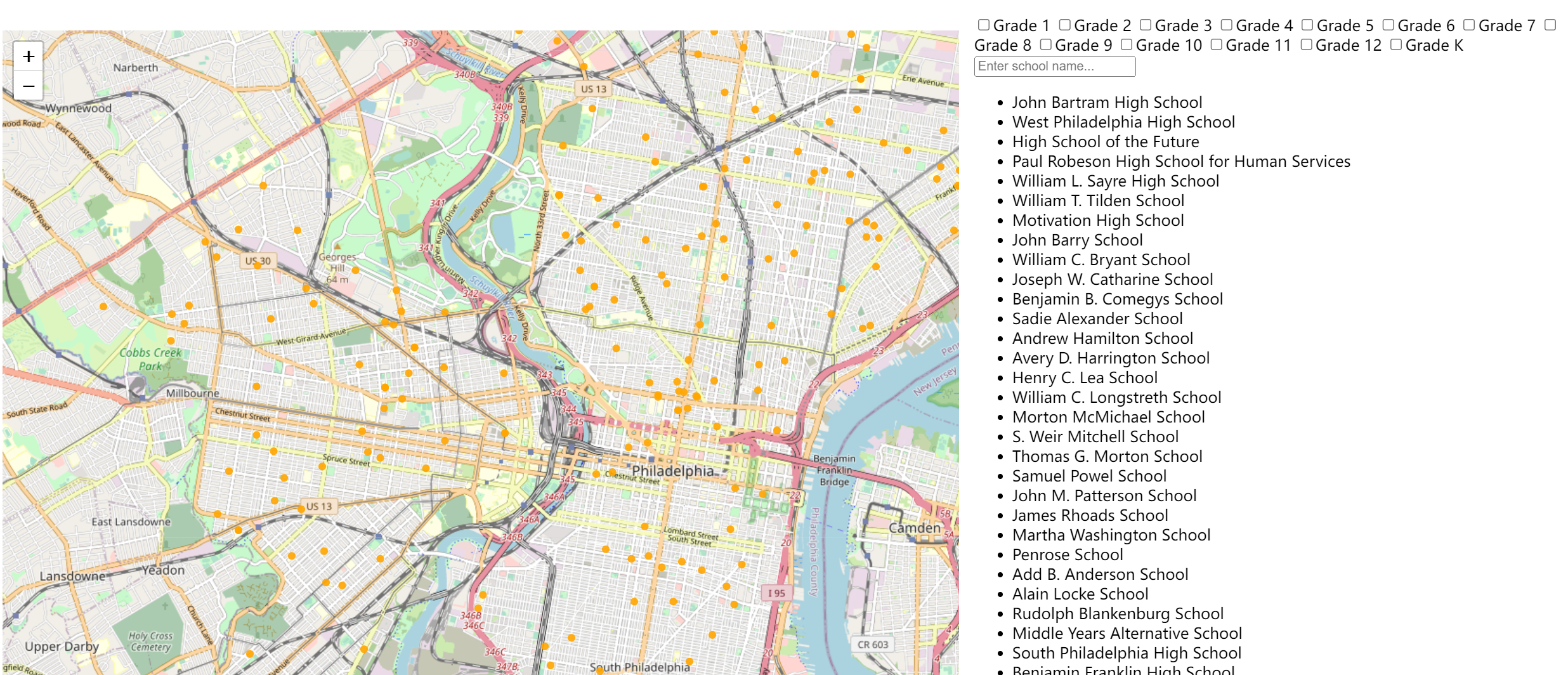Pick Paul Robeson High School for Human Services
Image resolution: width=1568 pixels, height=675 pixels.
coord(1181,161)
